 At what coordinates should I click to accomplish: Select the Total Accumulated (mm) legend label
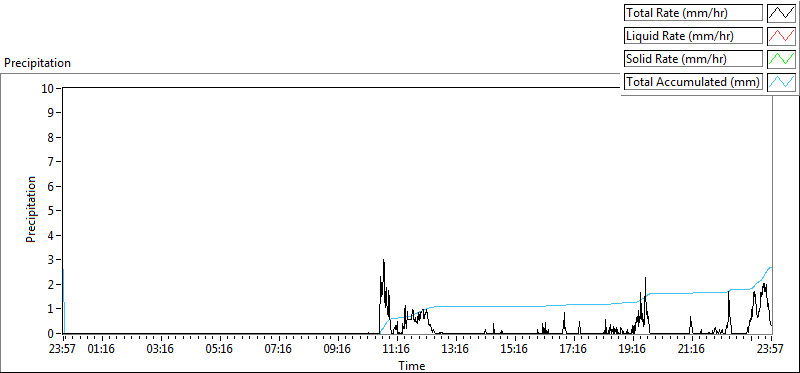(x=693, y=82)
